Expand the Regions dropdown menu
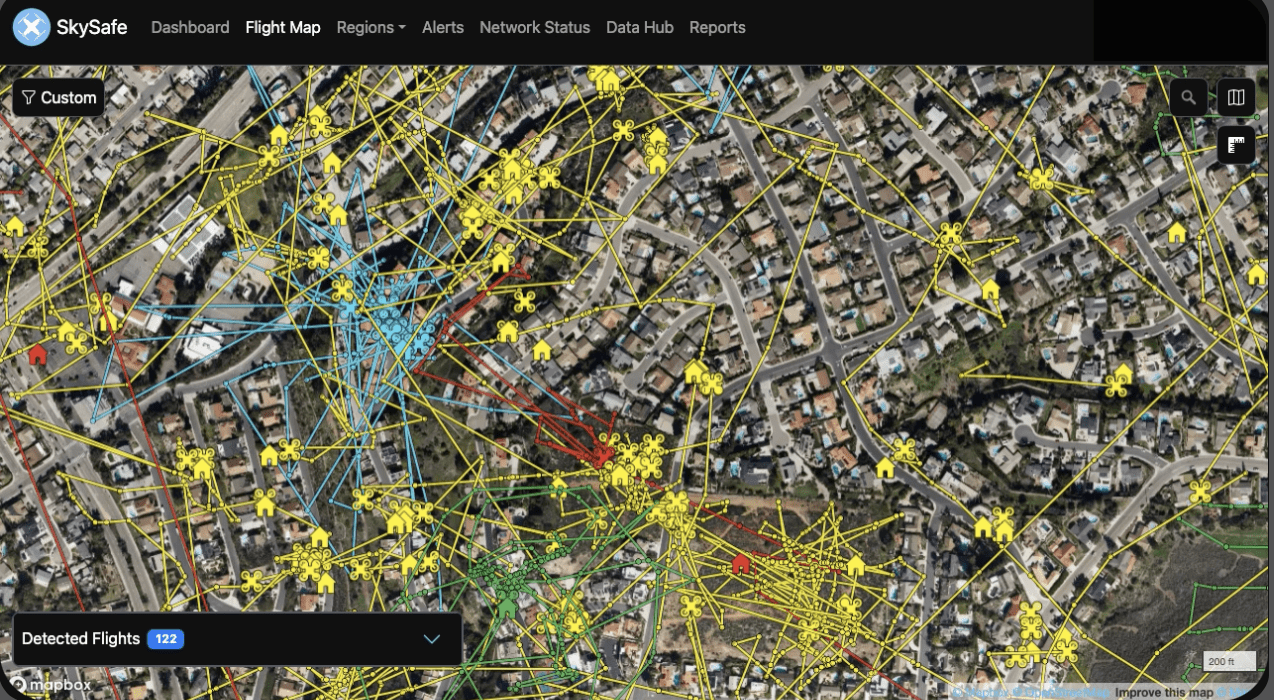The image size is (1274, 700). pyautogui.click(x=370, y=27)
